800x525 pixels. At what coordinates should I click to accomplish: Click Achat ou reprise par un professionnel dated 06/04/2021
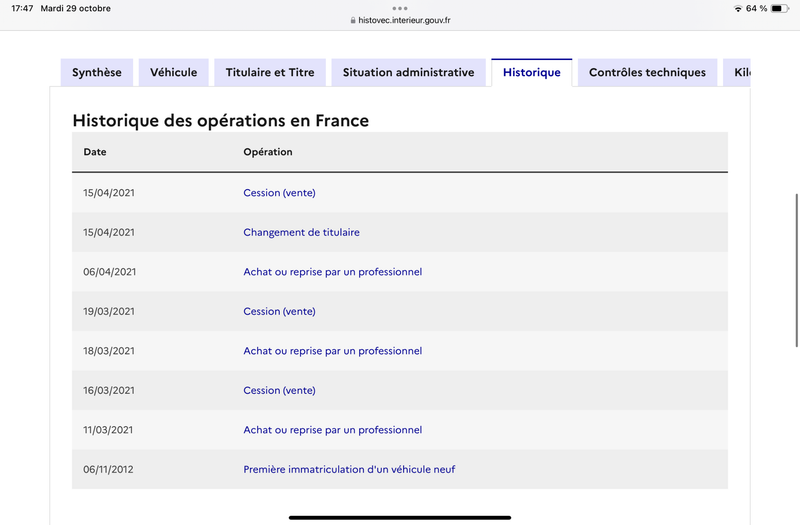pos(333,272)
